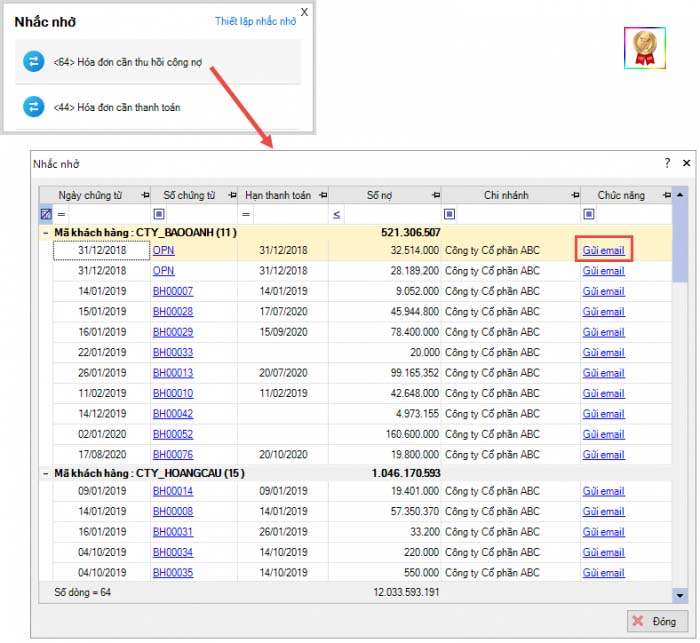Screen dimensions: 700x643
Task: Click the Đóng button
Action: [x=657, y=621]
